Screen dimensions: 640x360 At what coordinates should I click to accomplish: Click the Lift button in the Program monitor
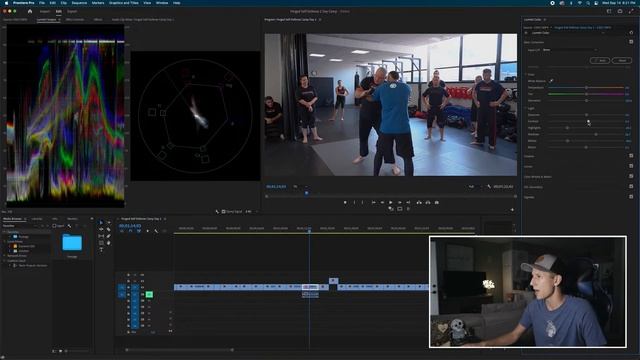click(419, 202)
